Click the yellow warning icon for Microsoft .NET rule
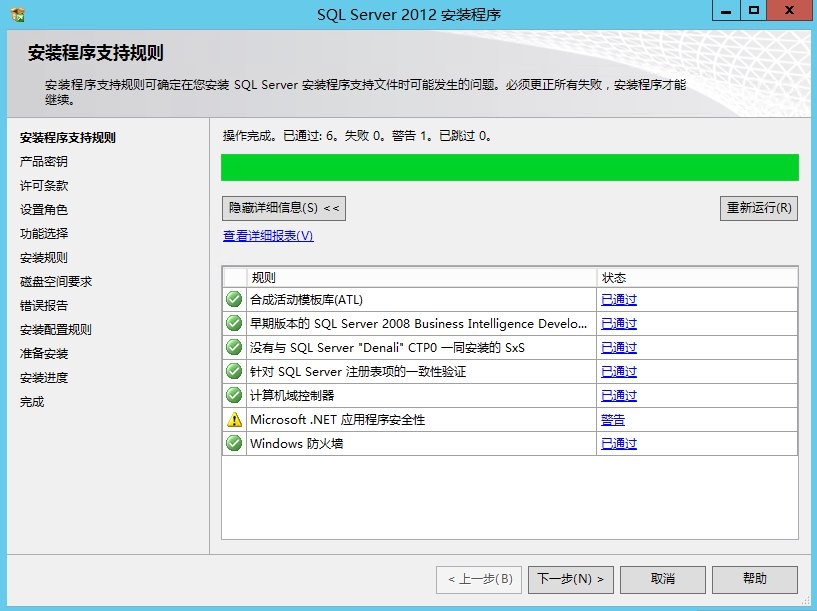Image resolution: width=817 pixels, height=611 pixels. (x=234, y=419)
